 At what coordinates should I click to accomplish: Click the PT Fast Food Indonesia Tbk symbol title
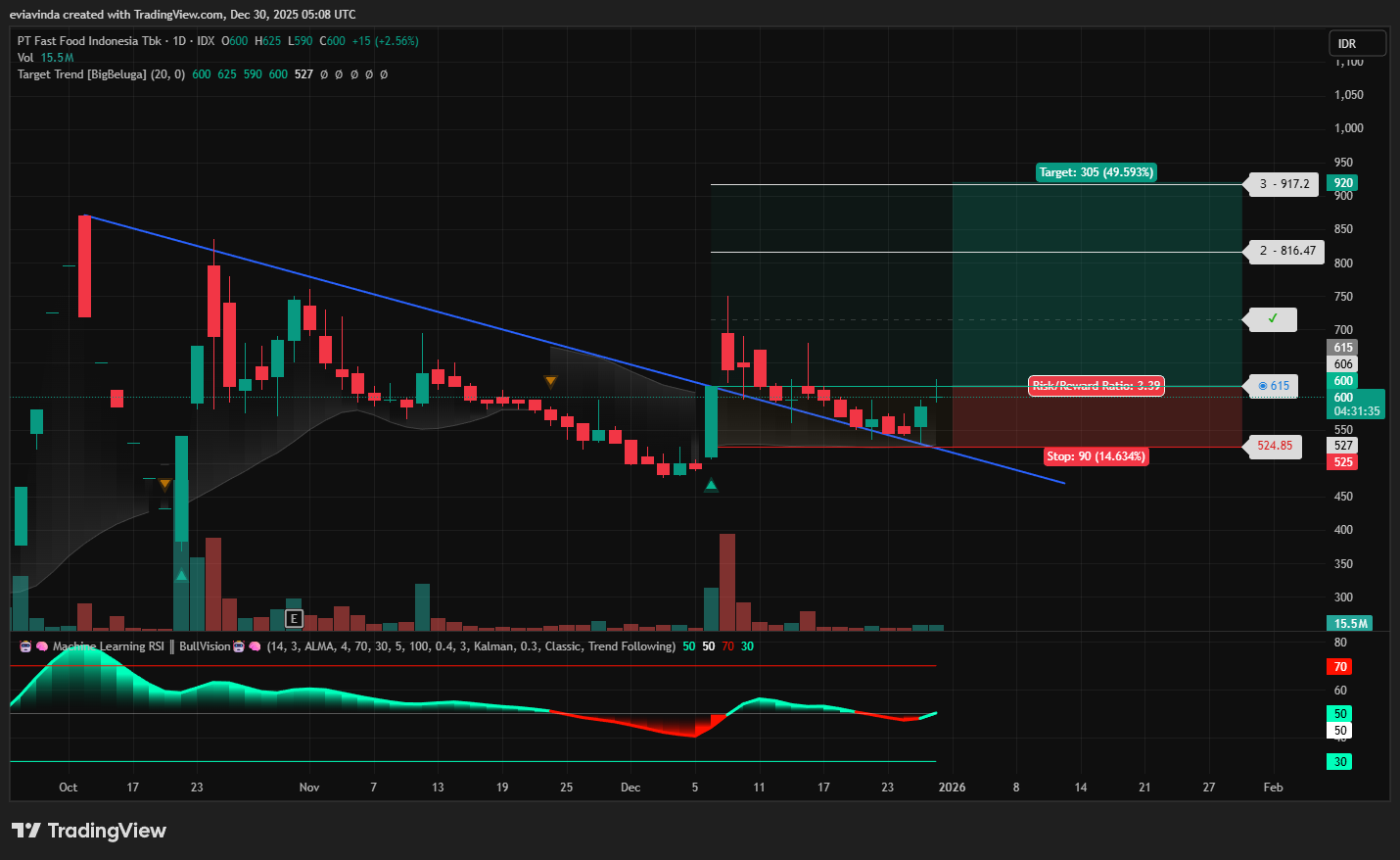click(x=89, y=41)
